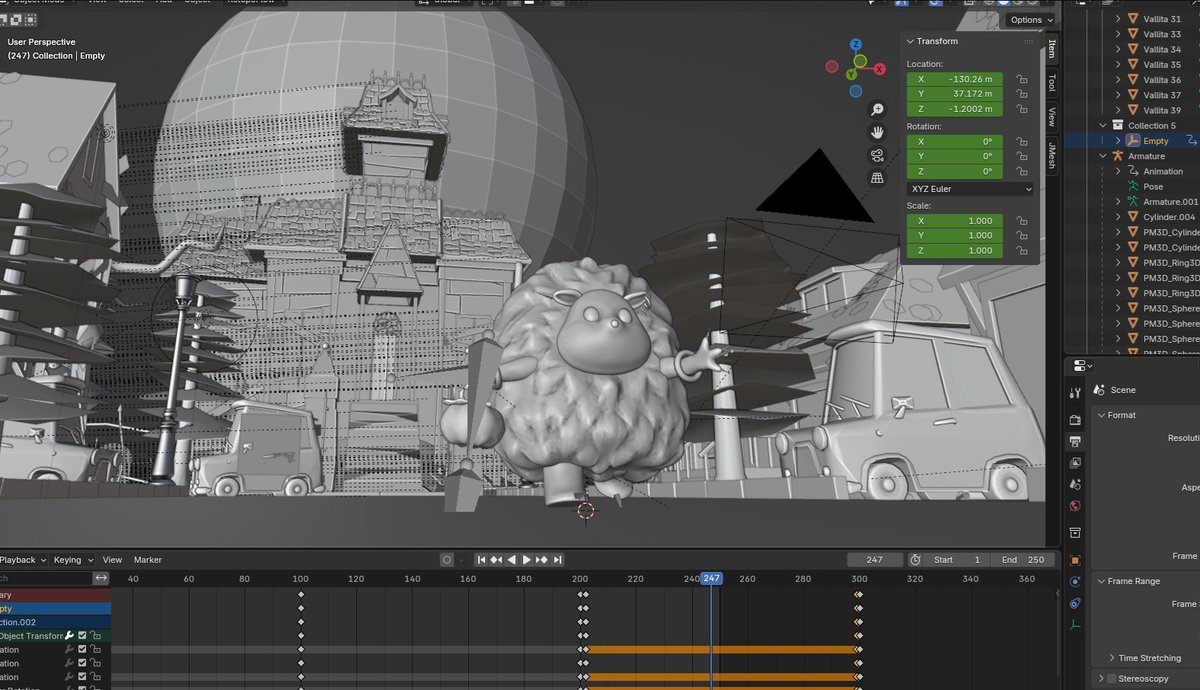Click the playhead marker at frame 247

click(x=711, y=579)
